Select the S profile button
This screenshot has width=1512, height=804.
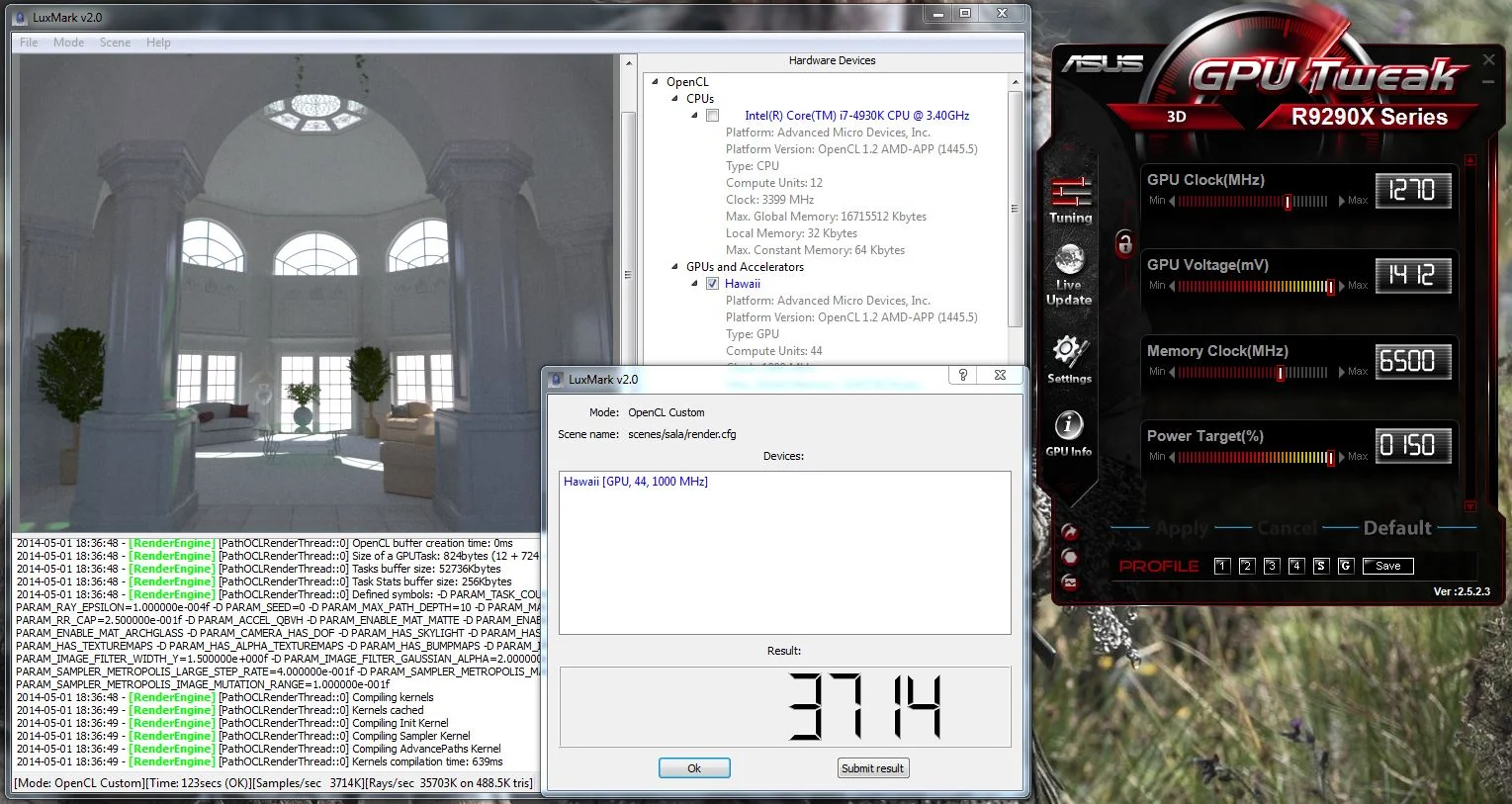click(x=1321, y=566)
